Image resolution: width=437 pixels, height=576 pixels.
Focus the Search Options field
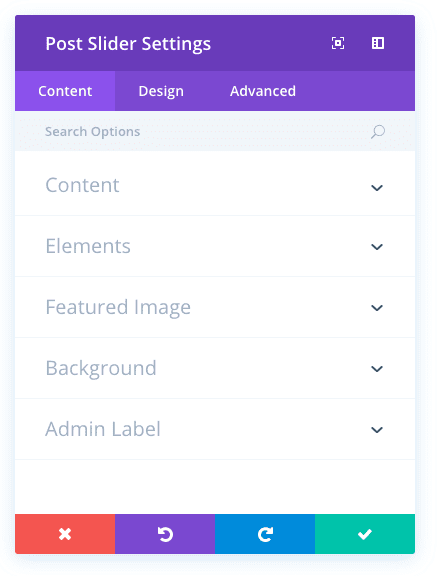click(x=215, y=132)
